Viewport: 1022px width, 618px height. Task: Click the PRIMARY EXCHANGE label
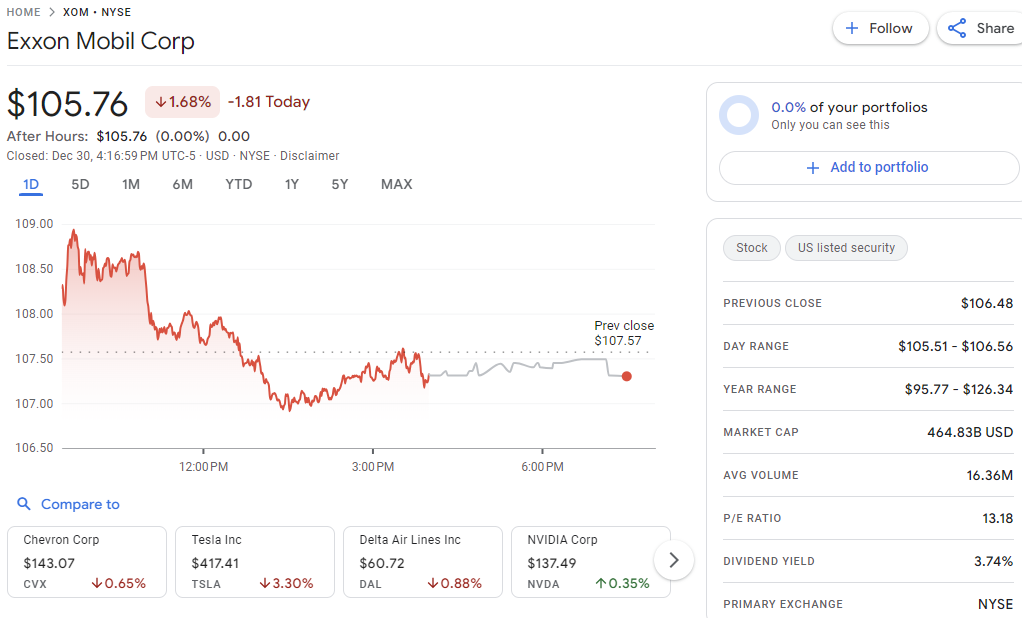pyautogui.click(x=783, y=604)
